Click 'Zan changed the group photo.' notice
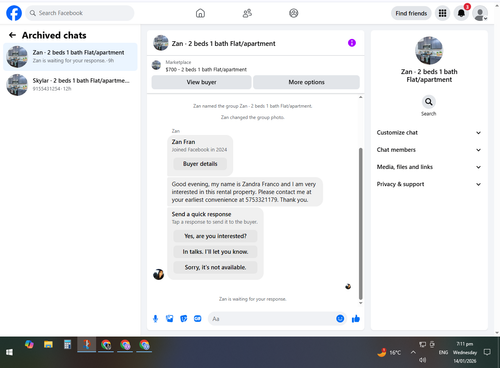Screen dimensions: 500x368 pyautogui.click(x=253, y=117)
